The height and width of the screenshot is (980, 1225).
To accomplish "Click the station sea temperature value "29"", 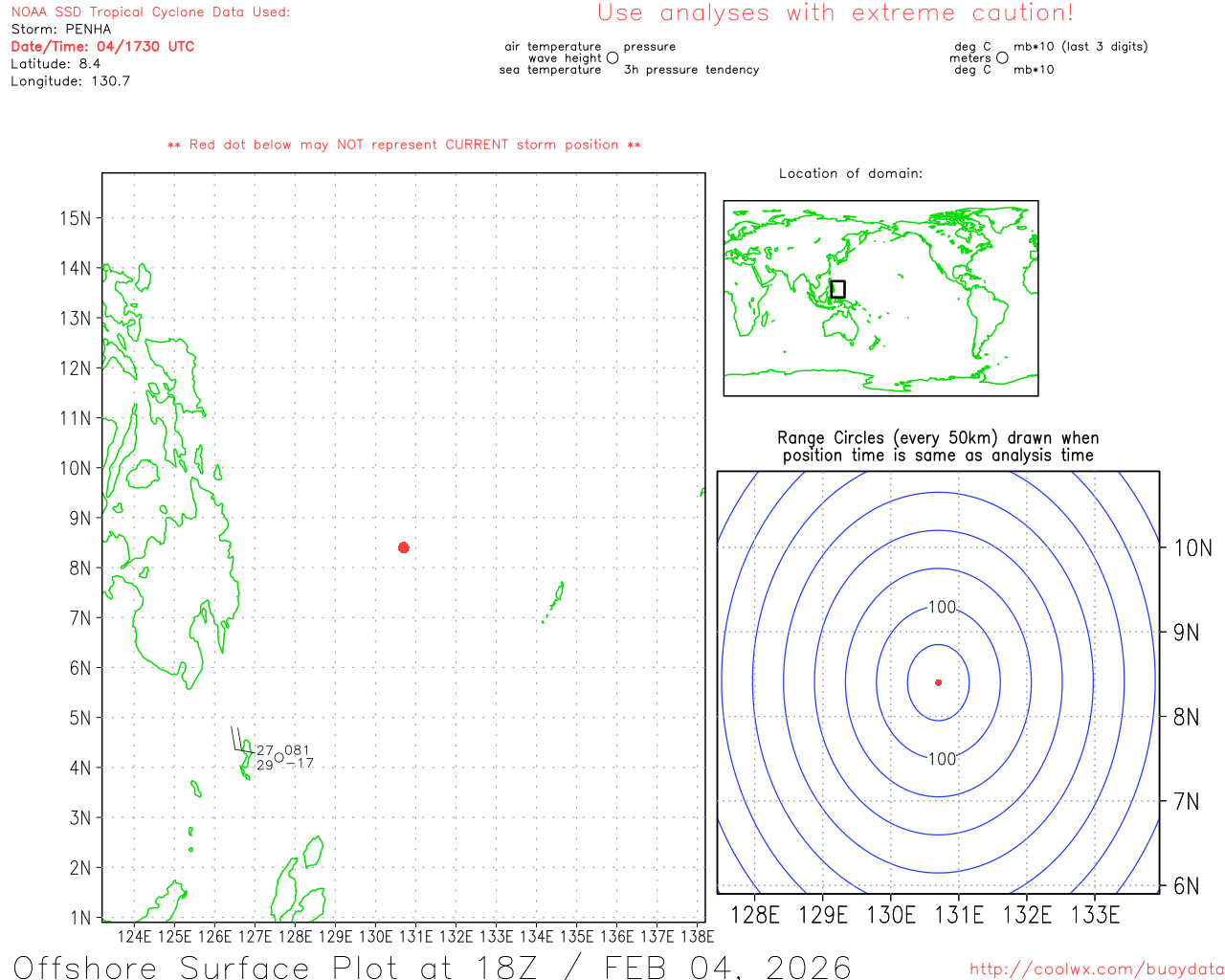I will (x=265, y=765).
